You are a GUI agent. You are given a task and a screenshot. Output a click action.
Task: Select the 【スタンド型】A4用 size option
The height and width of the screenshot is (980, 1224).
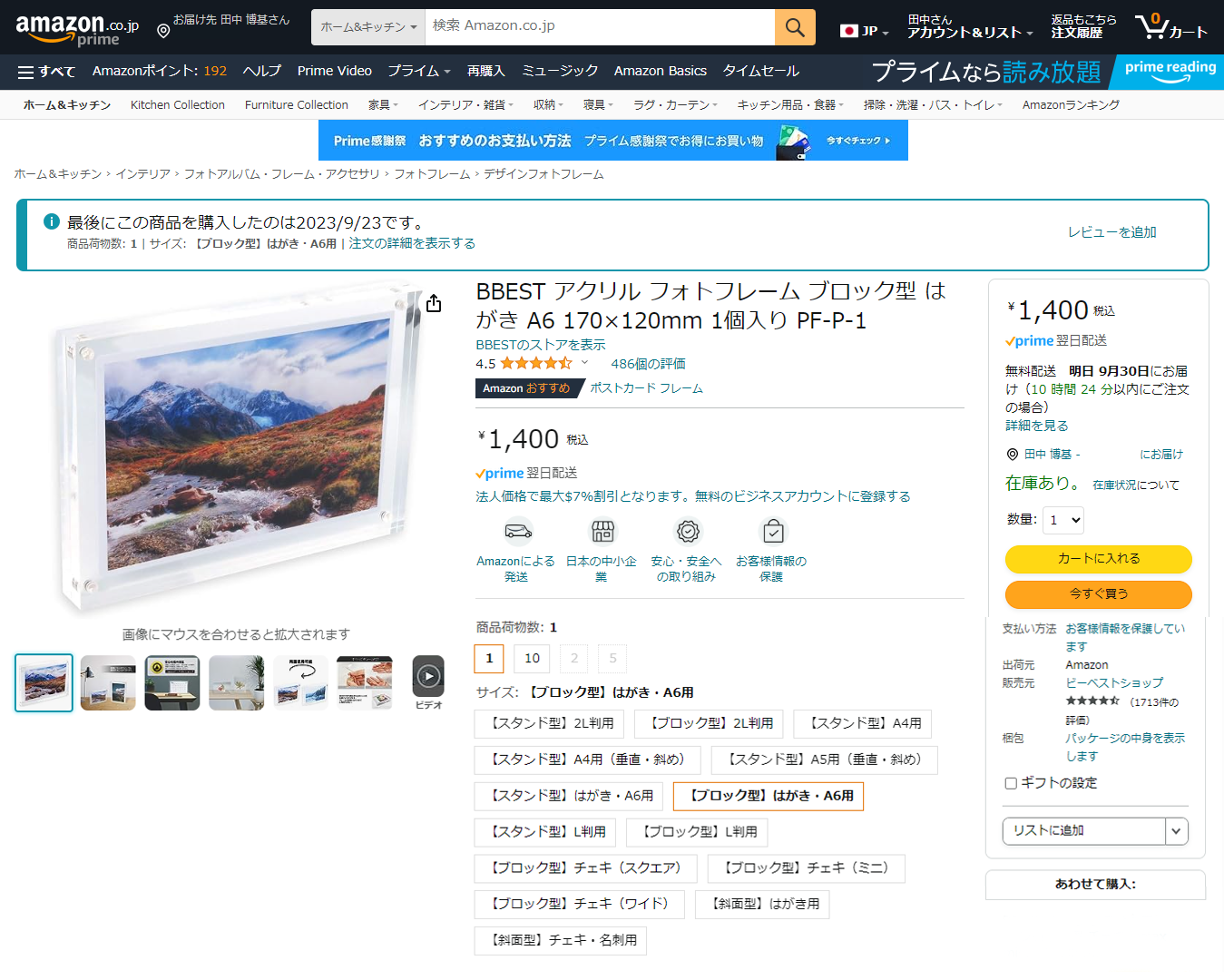(x=862, y=723)
